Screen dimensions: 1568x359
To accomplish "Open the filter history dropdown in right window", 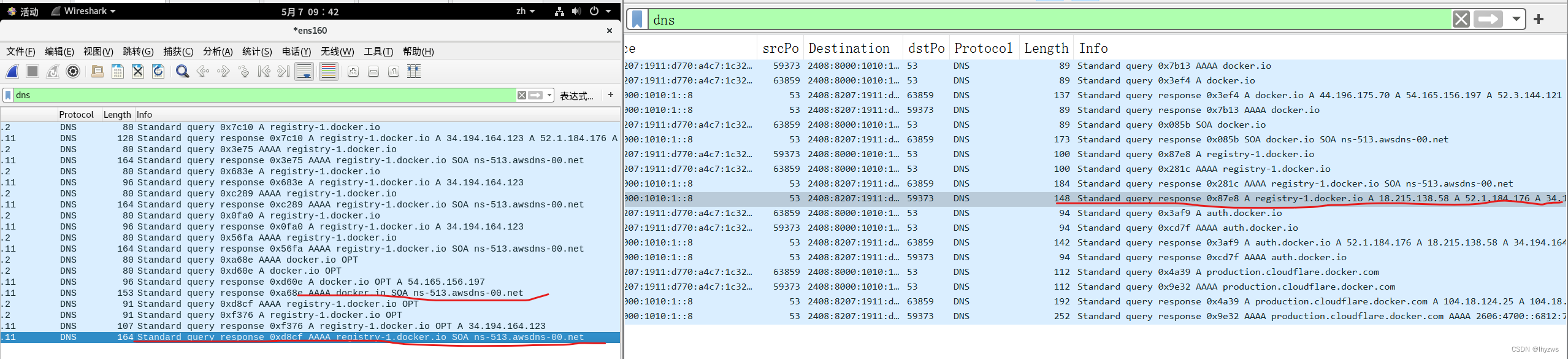I will coord(1516,20).
